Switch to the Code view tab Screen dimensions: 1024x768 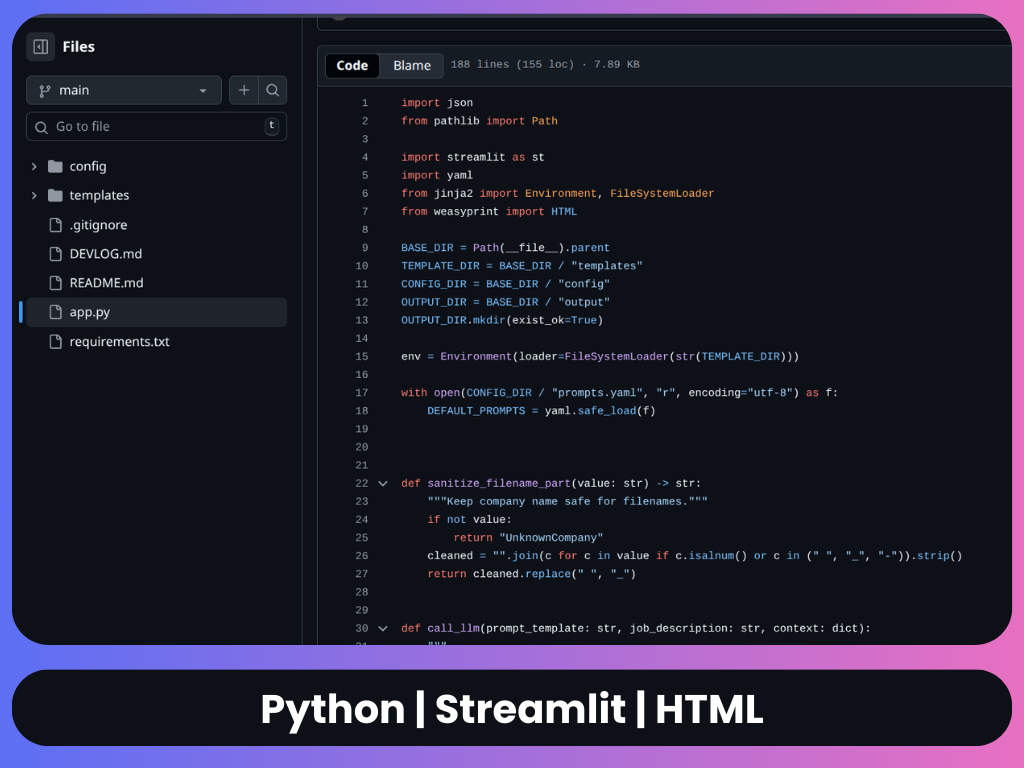pos(352,66)
